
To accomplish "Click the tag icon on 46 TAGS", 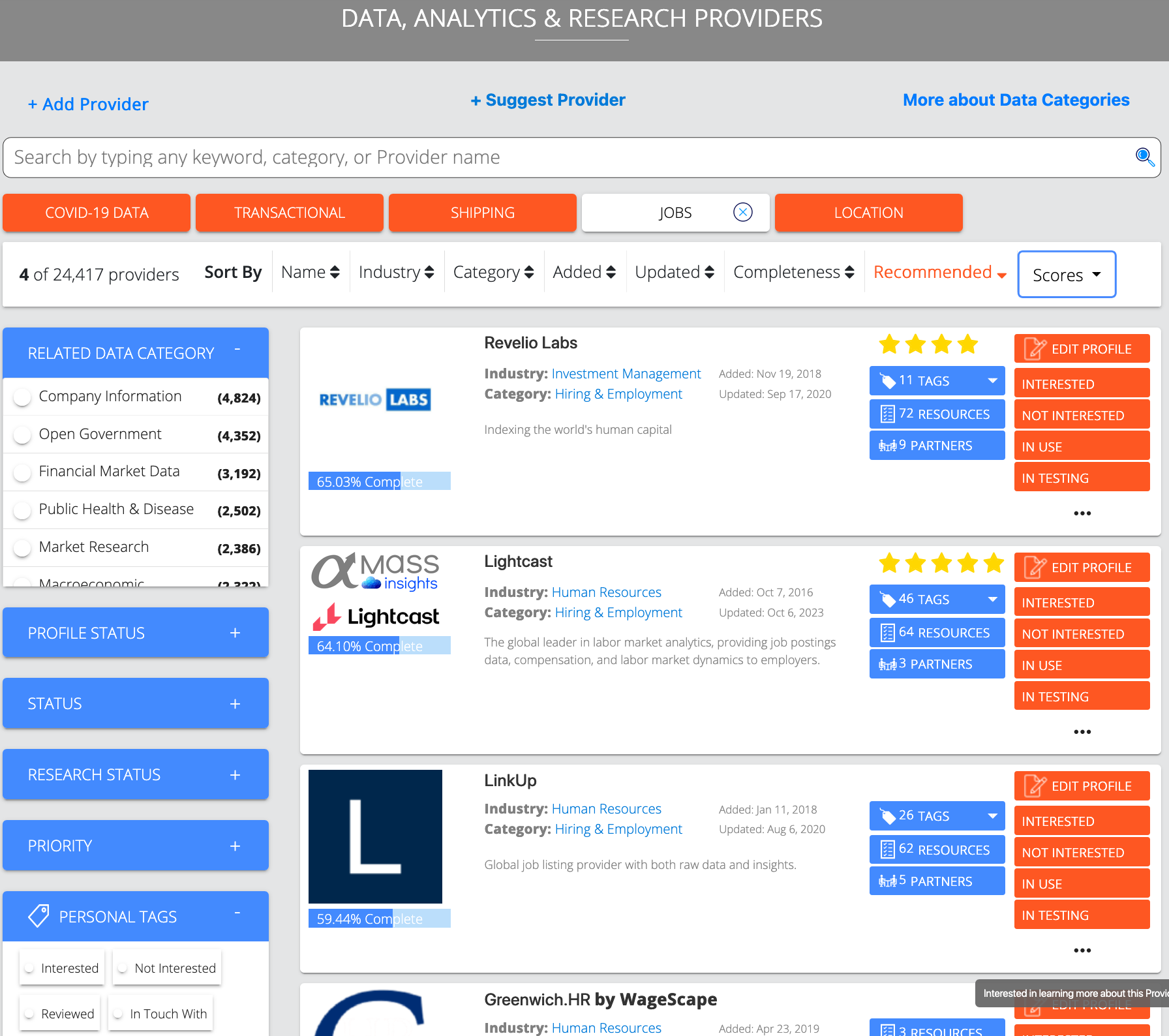I will coord(887,599).
